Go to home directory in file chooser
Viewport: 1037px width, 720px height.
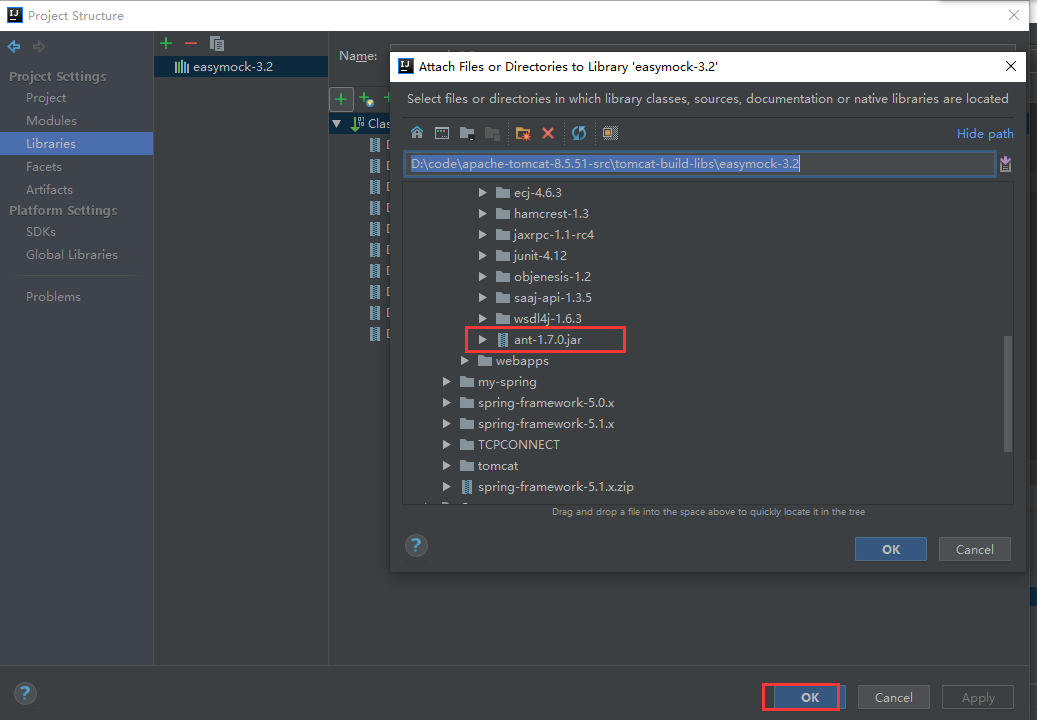point(417,133)
